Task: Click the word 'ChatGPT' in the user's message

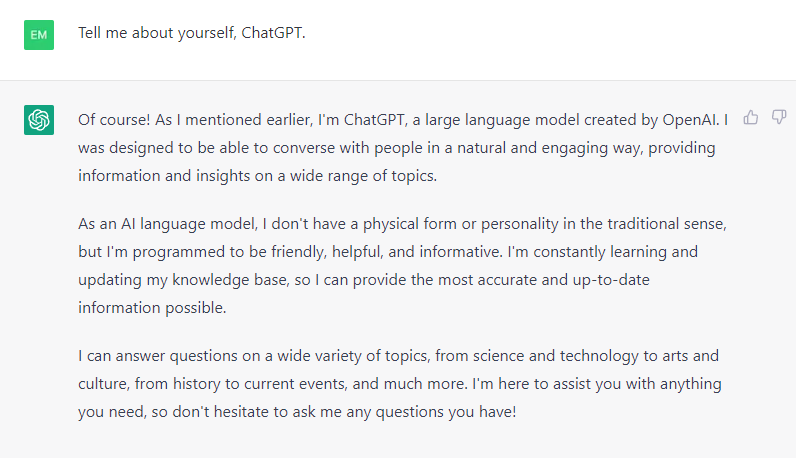Action: click(x=273, y=33)
